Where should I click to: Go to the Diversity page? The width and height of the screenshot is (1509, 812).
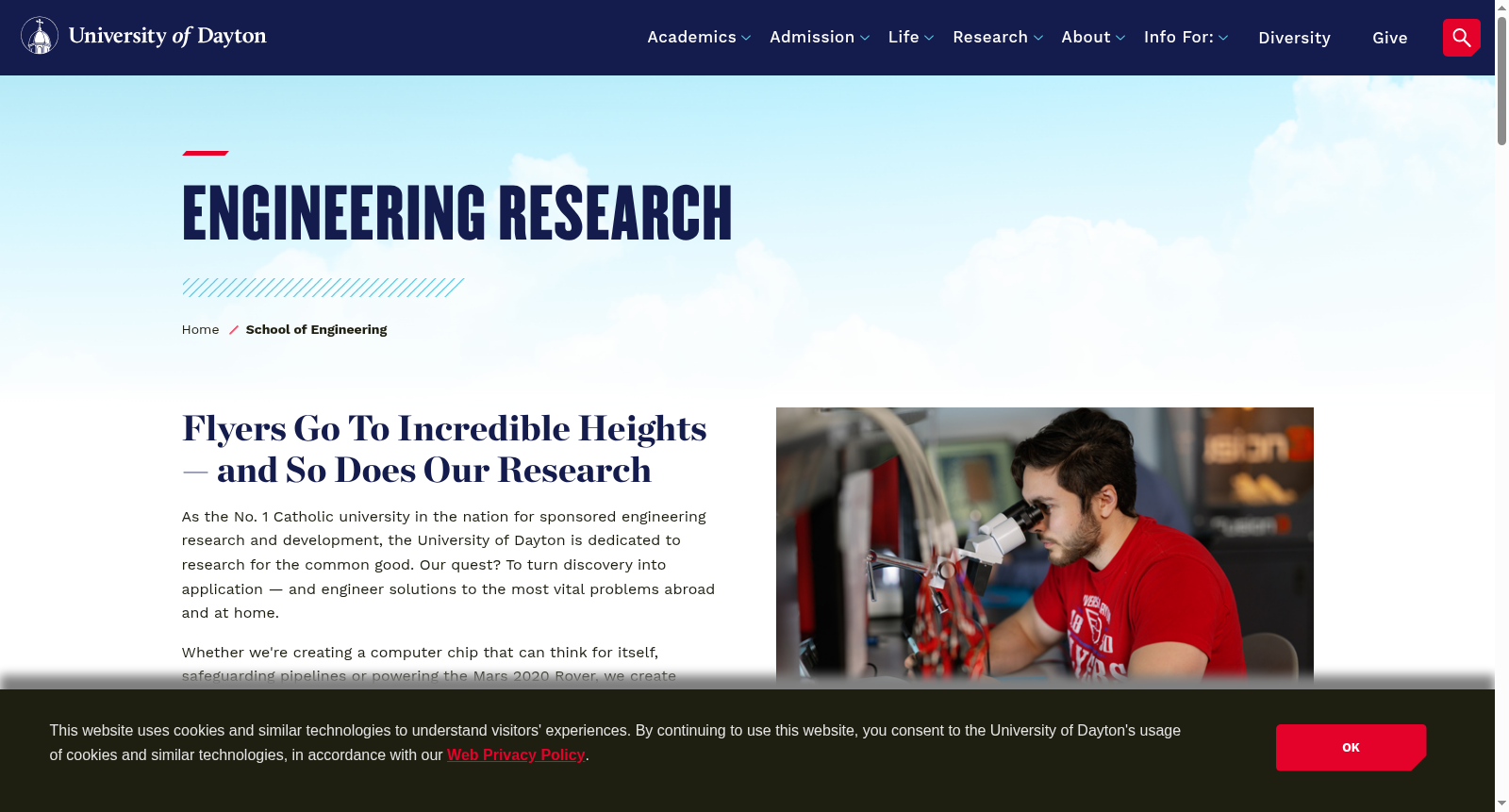[x=1294, y=38]
